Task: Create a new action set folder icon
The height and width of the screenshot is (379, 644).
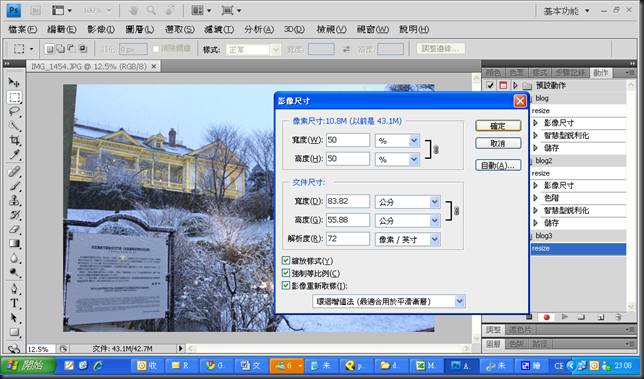Action: point(582,317)
